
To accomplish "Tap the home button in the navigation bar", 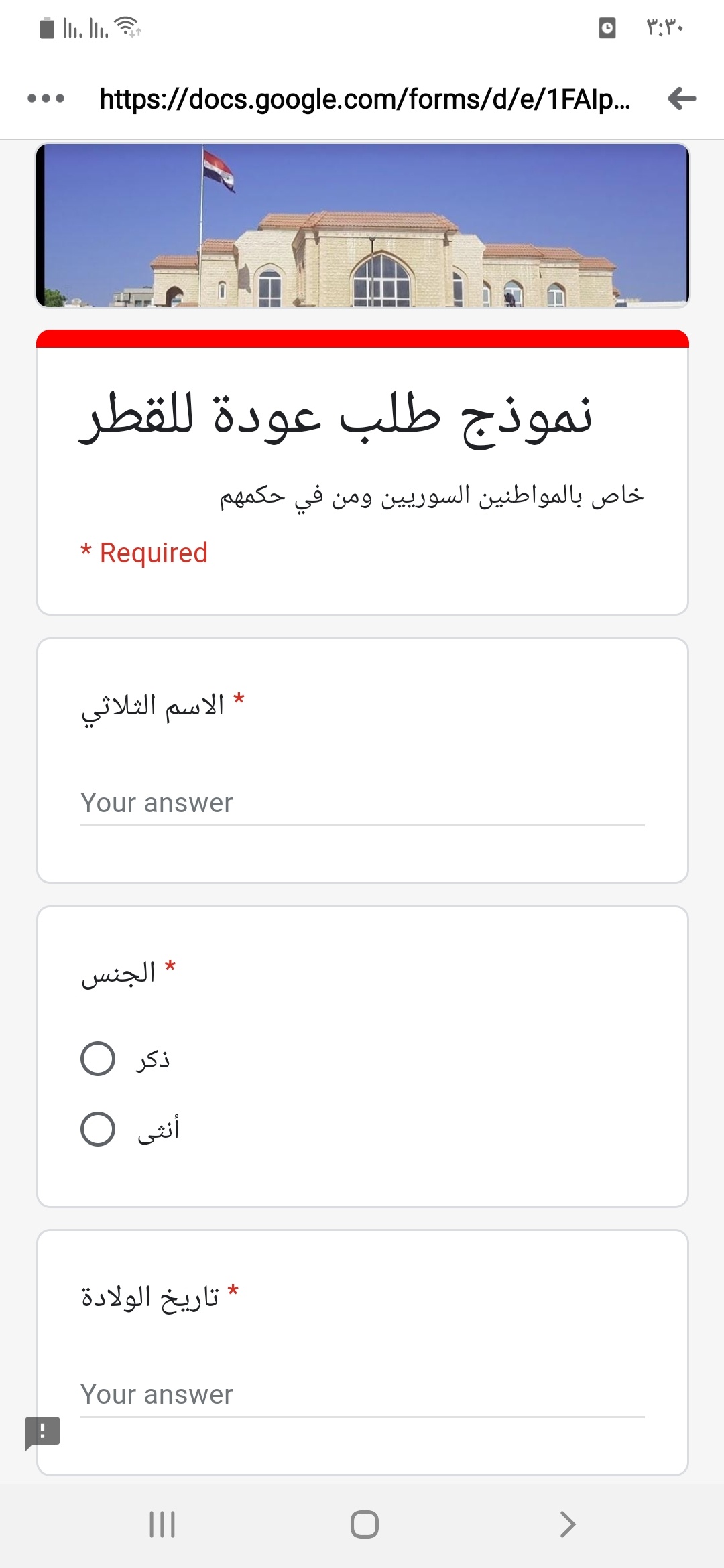I will point(364,1524).
